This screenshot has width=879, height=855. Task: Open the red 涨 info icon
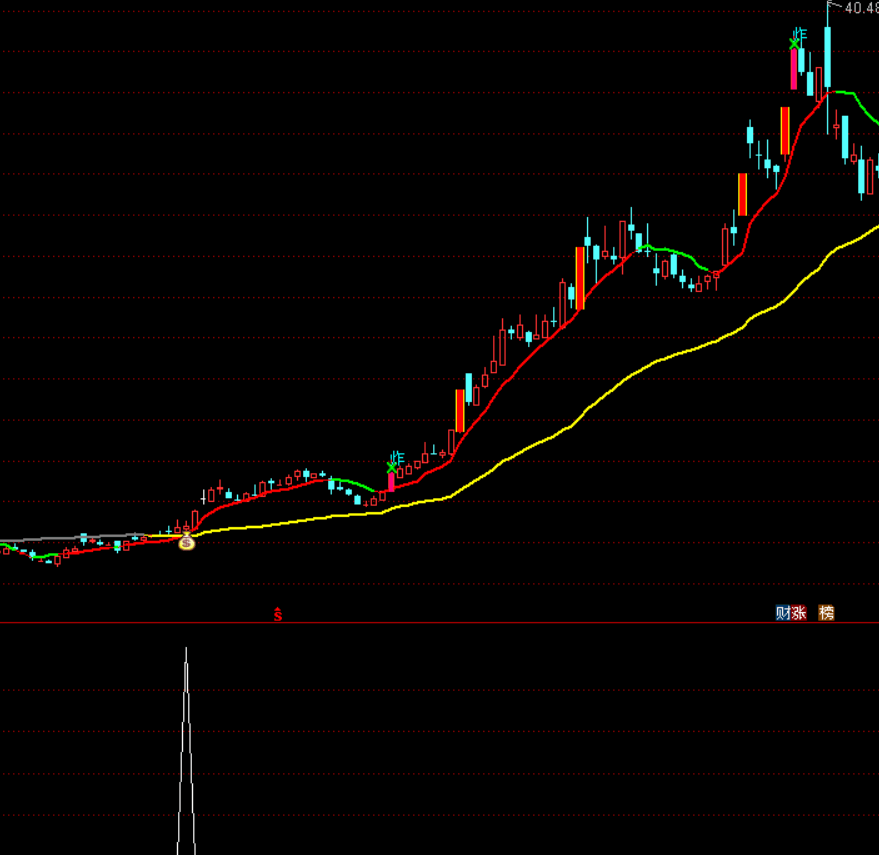pyautogui.click(x=799, y=613)
